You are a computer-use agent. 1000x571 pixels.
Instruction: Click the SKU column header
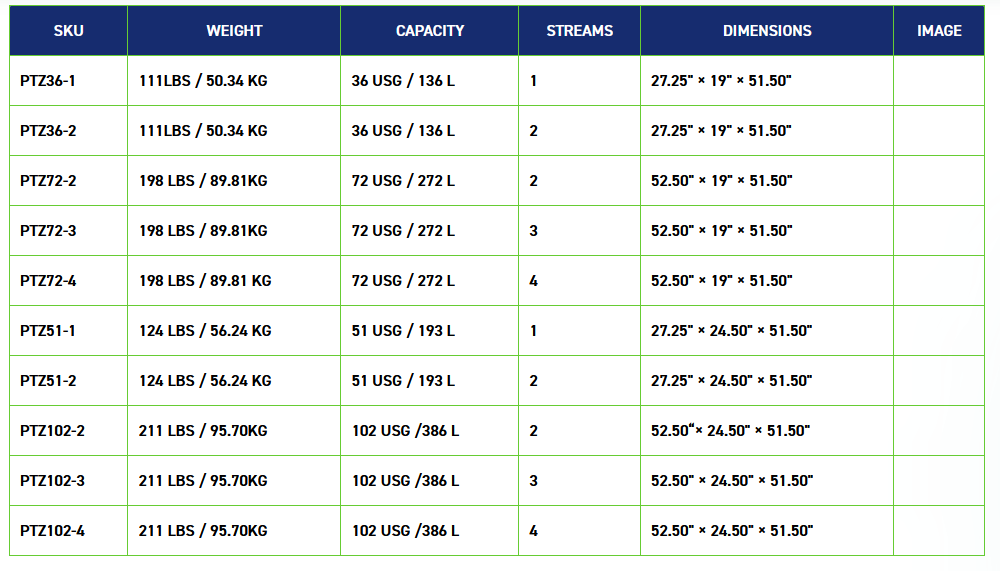pos(68,31)
